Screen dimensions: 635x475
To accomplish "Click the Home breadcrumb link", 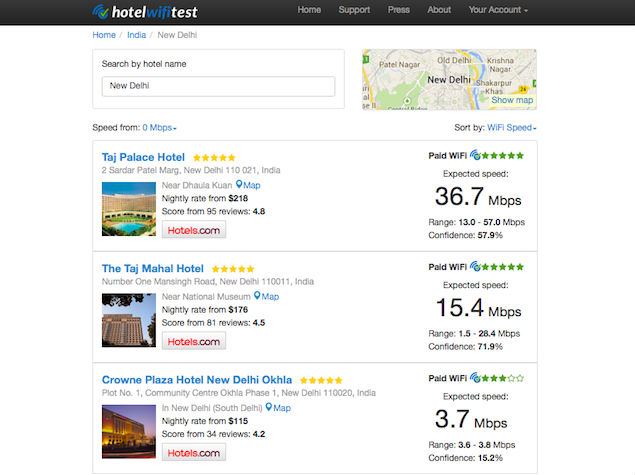I will coord(104,35).
